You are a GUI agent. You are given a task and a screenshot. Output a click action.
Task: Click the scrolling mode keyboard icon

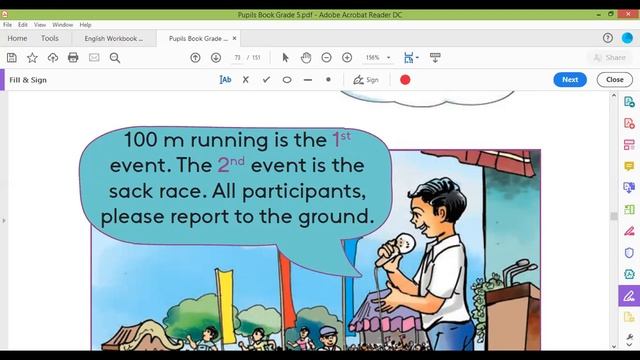(435, 58)
